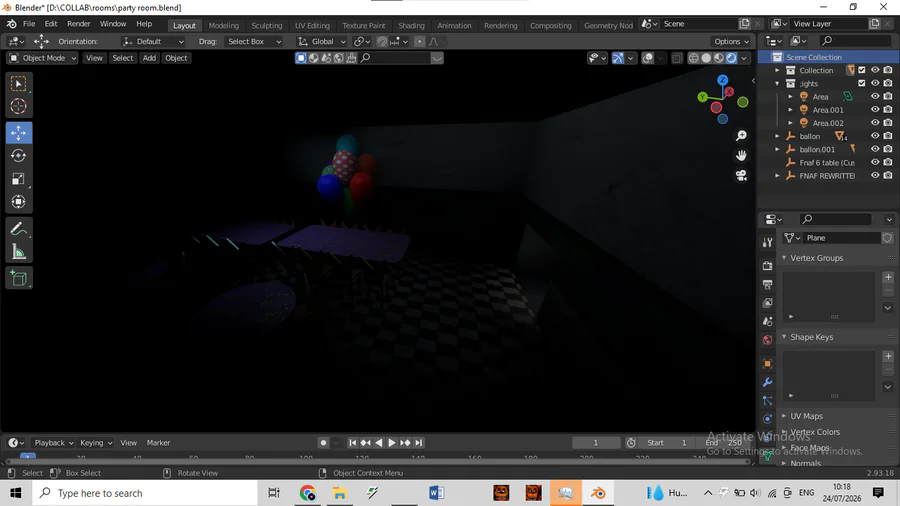Open the Render menu
The height and width of the screenshot is (506, 900).
(79, 24)
